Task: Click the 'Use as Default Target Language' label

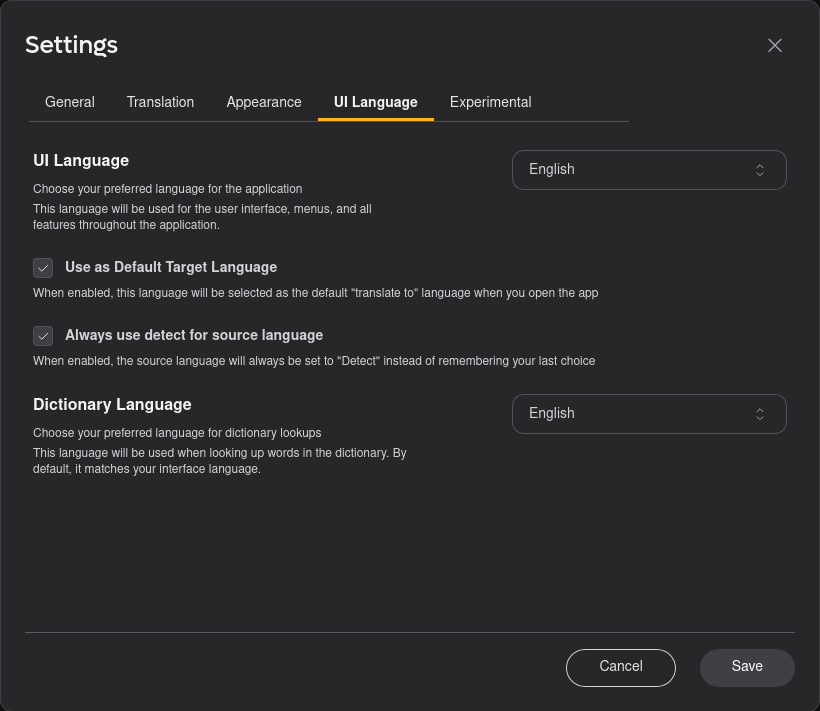Action: [171, 267]
